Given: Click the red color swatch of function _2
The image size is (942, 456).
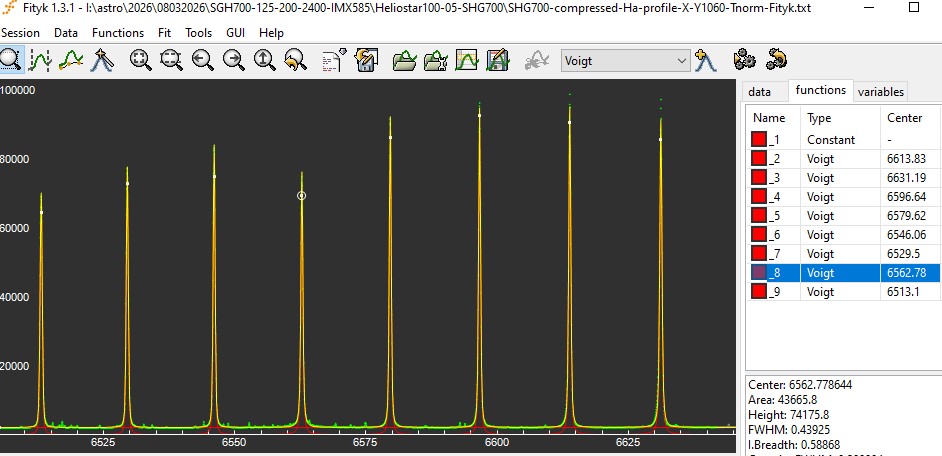Looking at the screenshot, I should coord(759,159).
